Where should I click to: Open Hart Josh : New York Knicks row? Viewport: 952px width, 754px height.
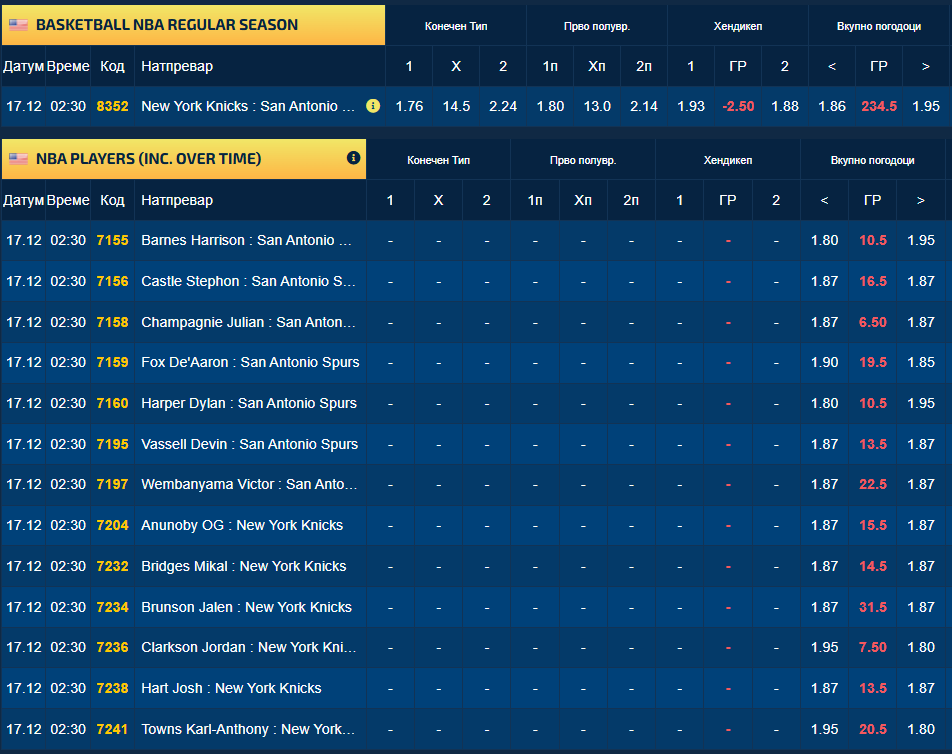tap(231, 688)
